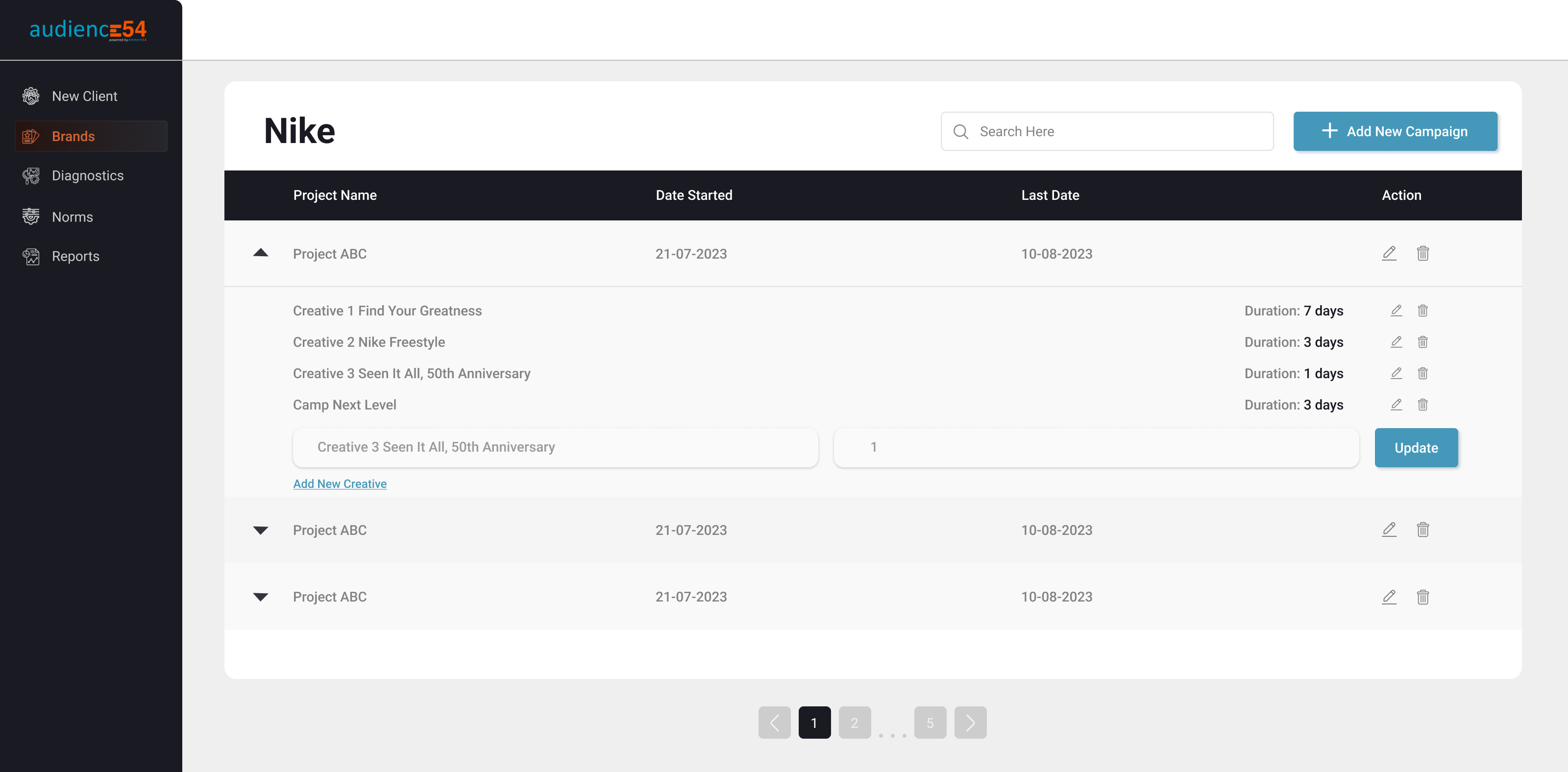
Task: Click 10-08-2023 in expanded project row
Action: (1057, 254)
